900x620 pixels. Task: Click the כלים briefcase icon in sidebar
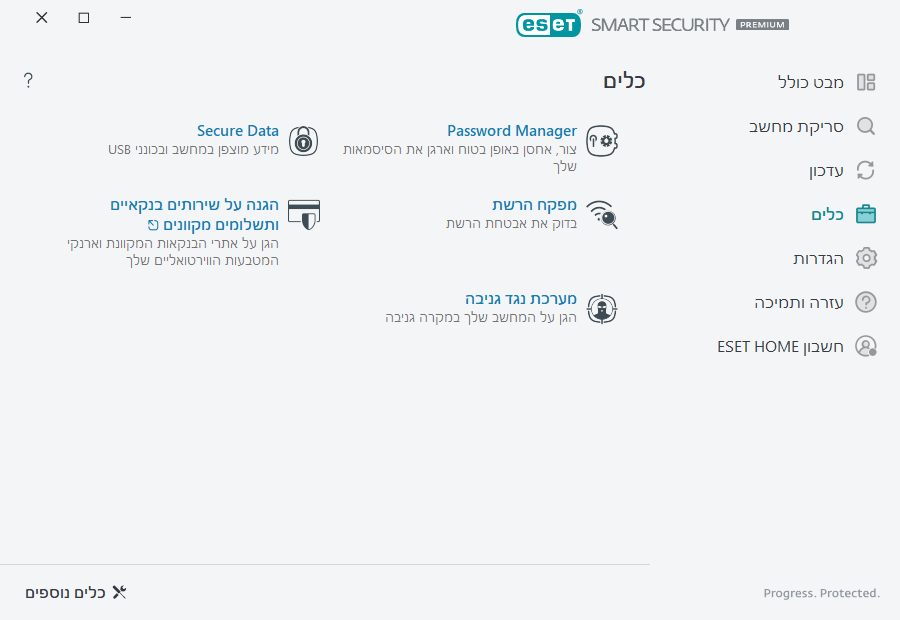pyautogui.click(x=866, y=214)
